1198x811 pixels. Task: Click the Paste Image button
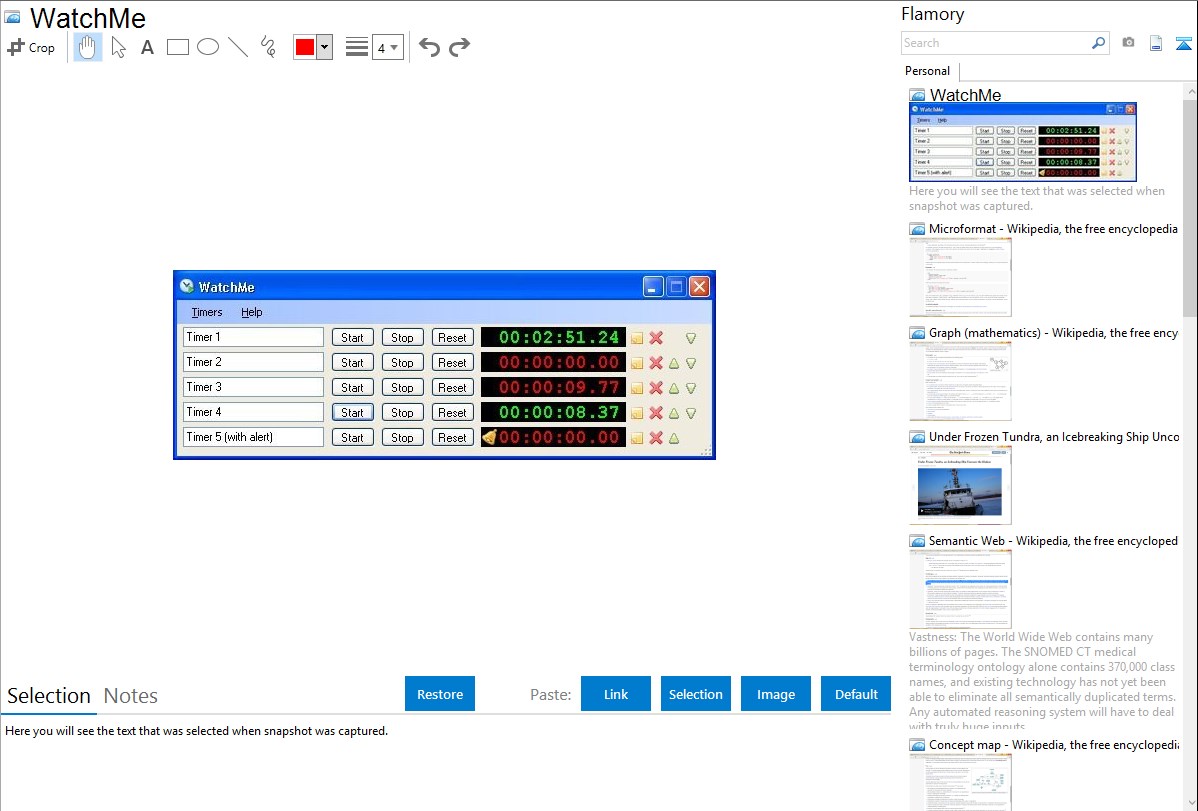pos(776,694)
